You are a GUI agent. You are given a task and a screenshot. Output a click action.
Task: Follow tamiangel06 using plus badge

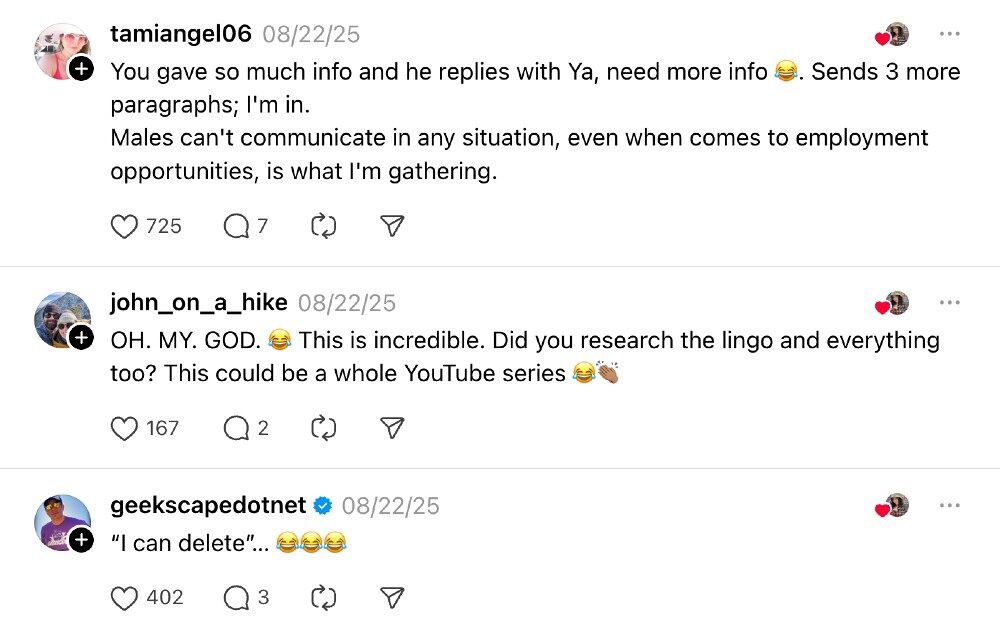click(83, 69)
